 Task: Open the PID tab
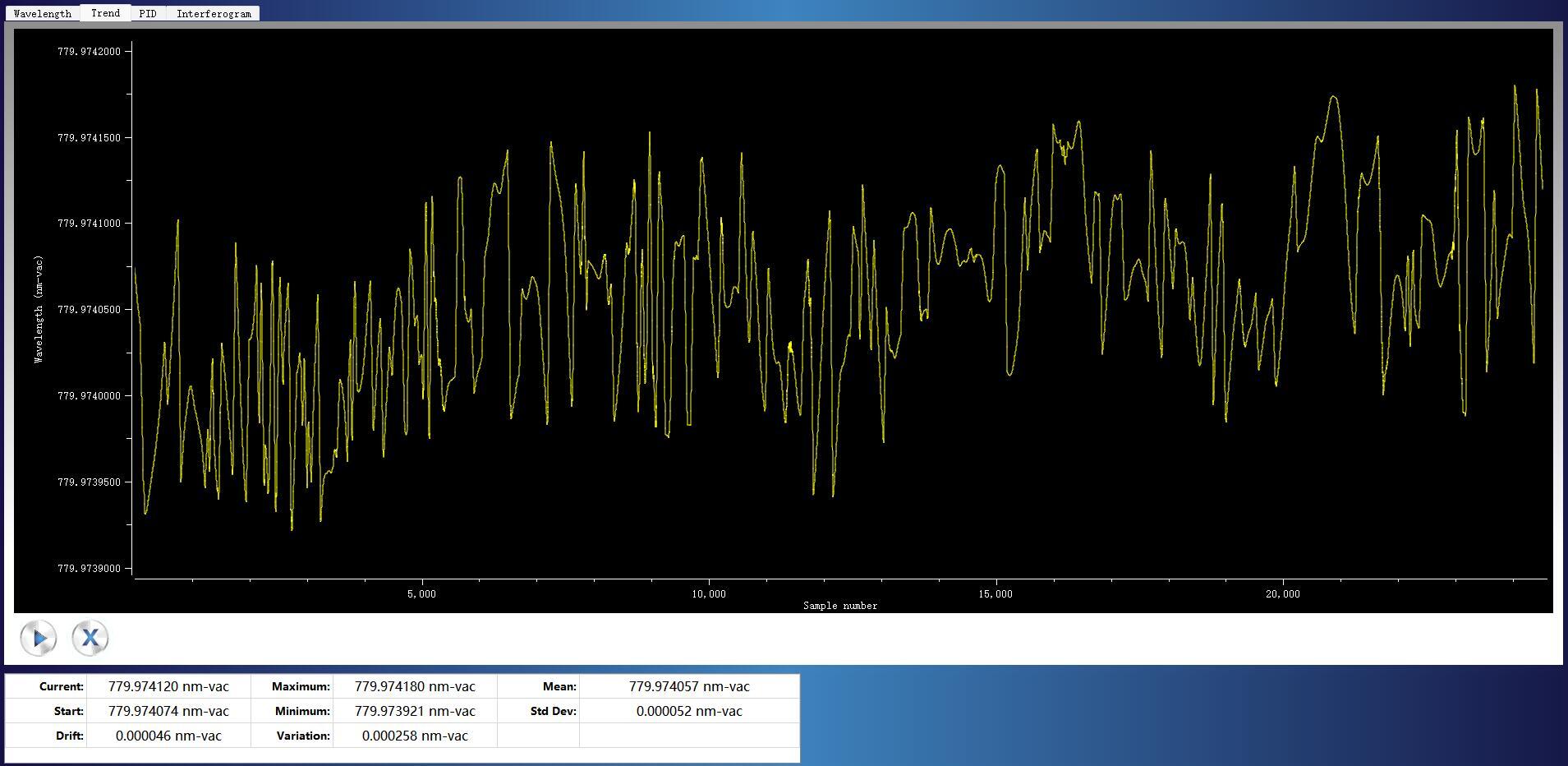[148, 14]
